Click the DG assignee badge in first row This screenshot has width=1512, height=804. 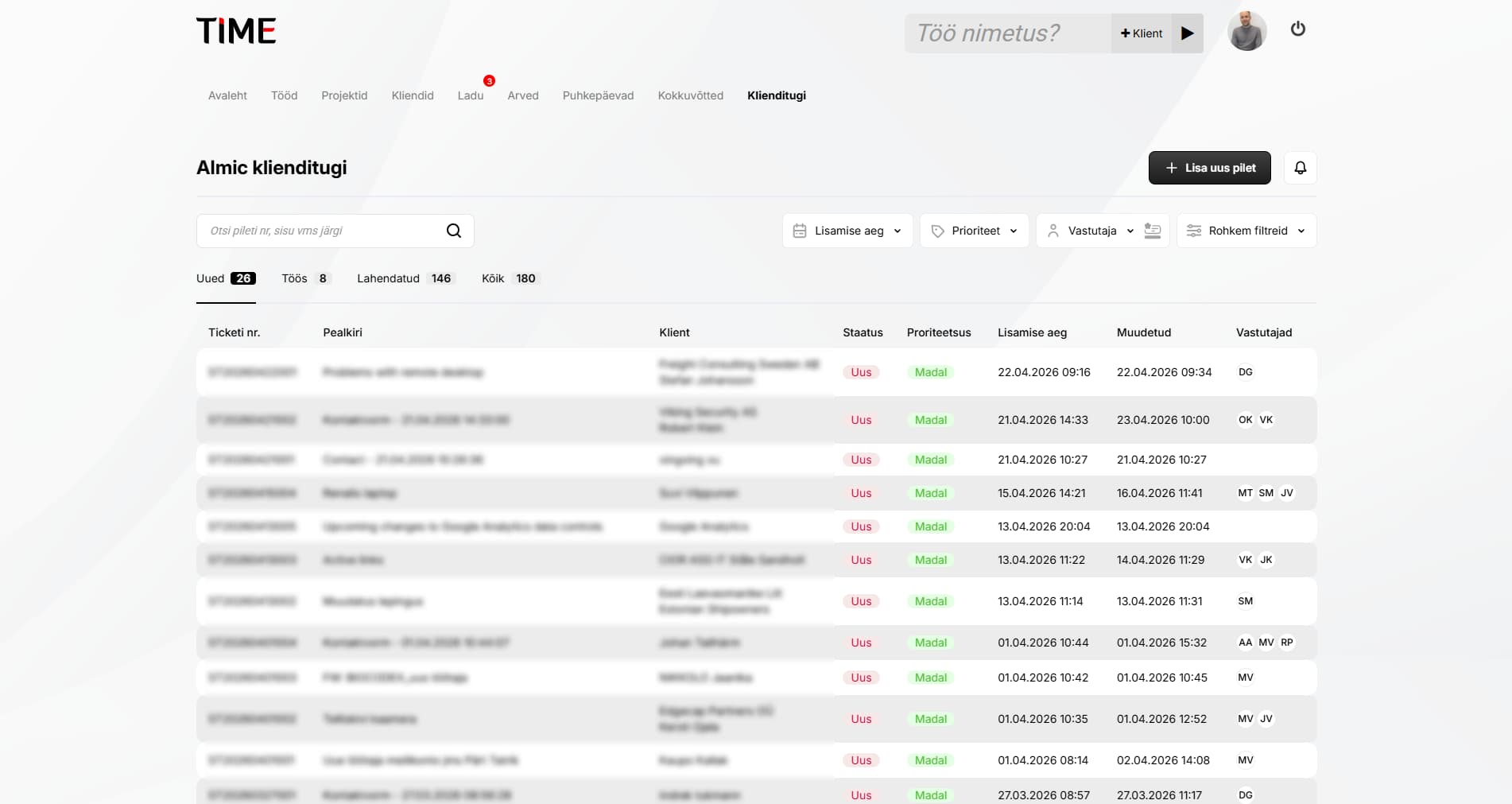pos(1245,372)
